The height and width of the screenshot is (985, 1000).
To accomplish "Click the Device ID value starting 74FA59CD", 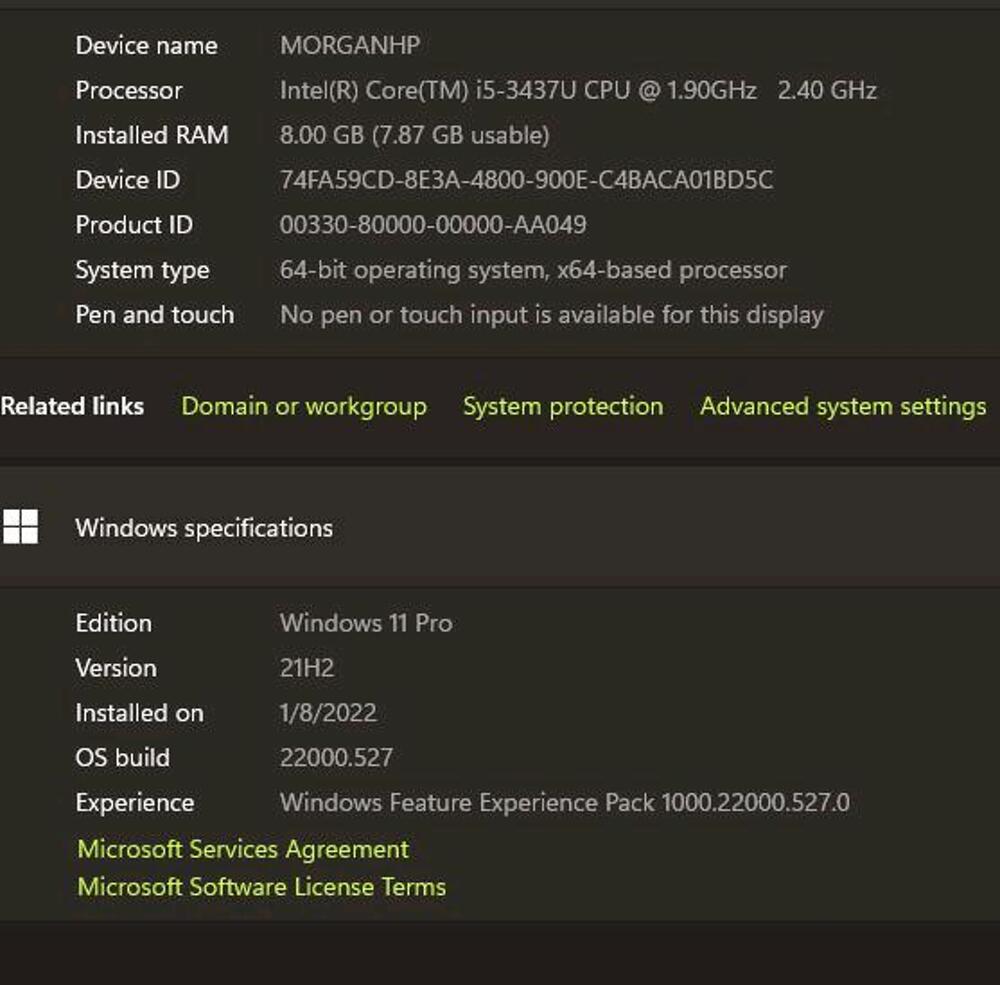I will 526,180.
